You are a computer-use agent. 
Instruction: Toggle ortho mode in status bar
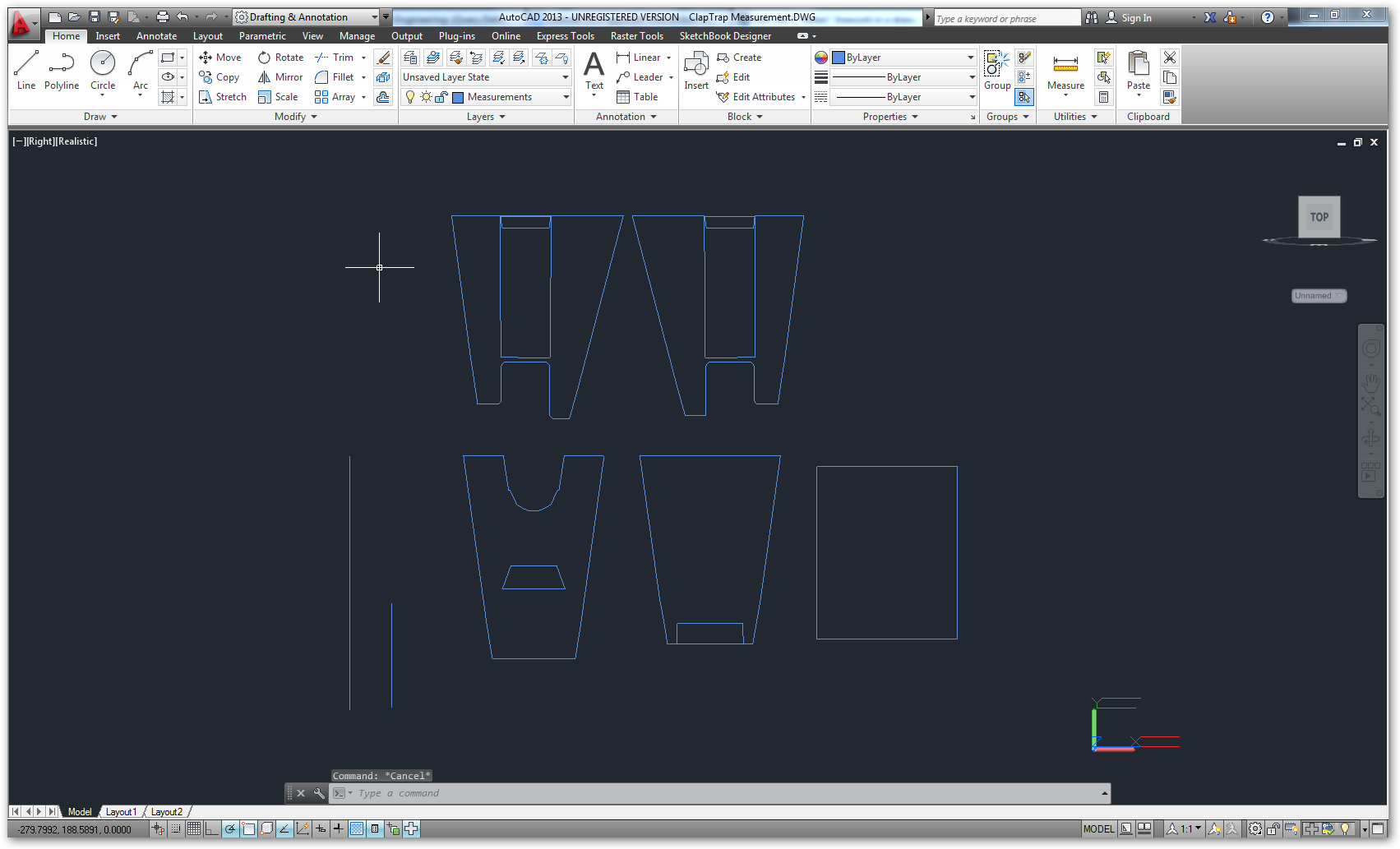point(212,829)
